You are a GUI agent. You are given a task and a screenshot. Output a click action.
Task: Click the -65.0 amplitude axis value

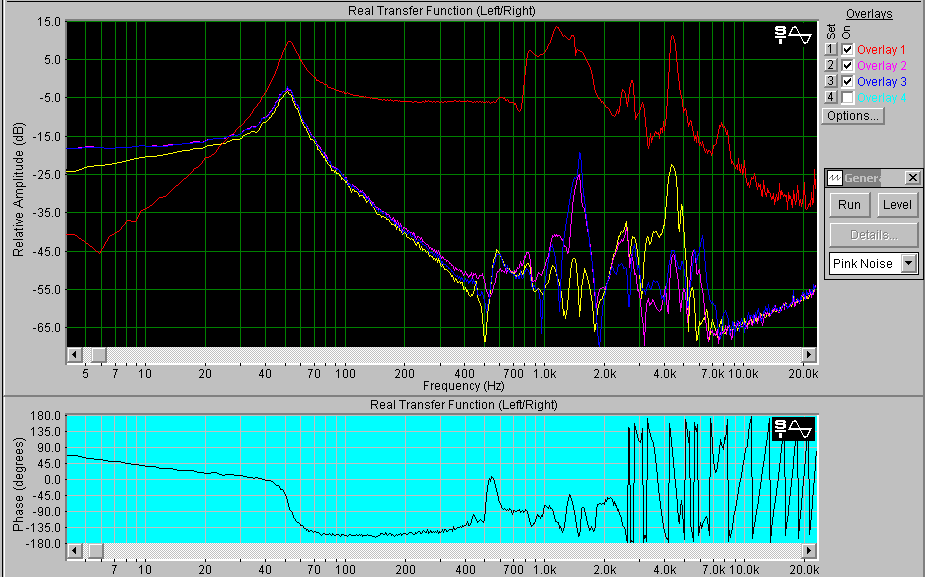pos(47,328)
